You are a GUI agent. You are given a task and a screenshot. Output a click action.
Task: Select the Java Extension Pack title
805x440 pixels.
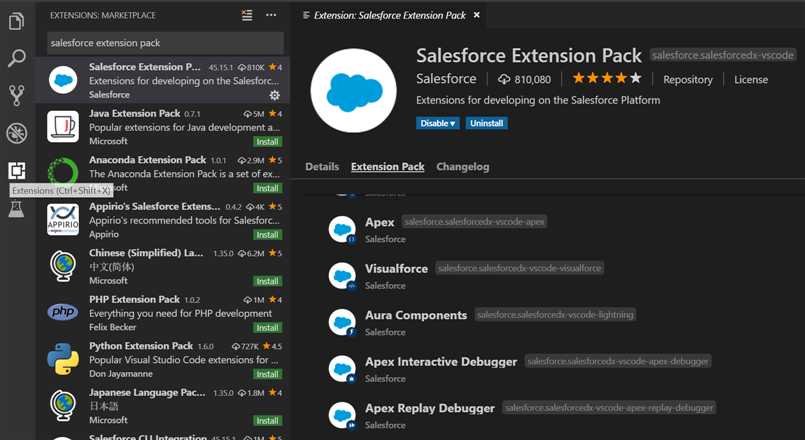[x=135, y=113]
